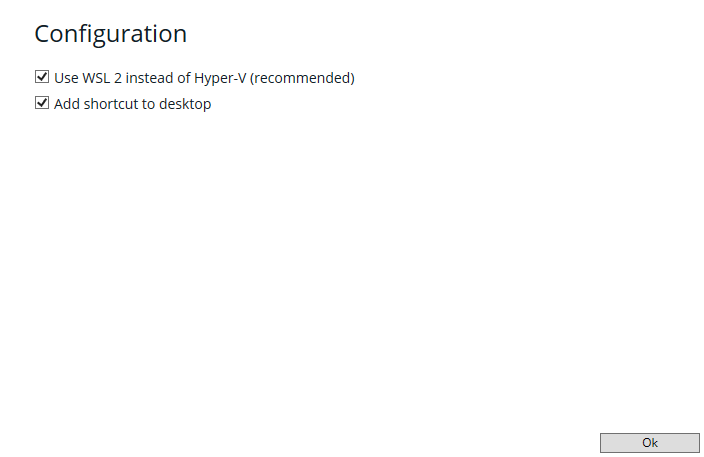Click the 'Add shortcut to desktop' label text

click(132, 103)
